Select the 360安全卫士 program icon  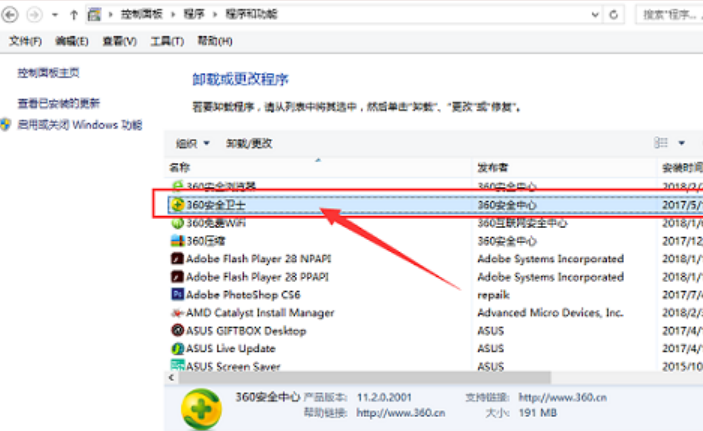coord(177,204)
